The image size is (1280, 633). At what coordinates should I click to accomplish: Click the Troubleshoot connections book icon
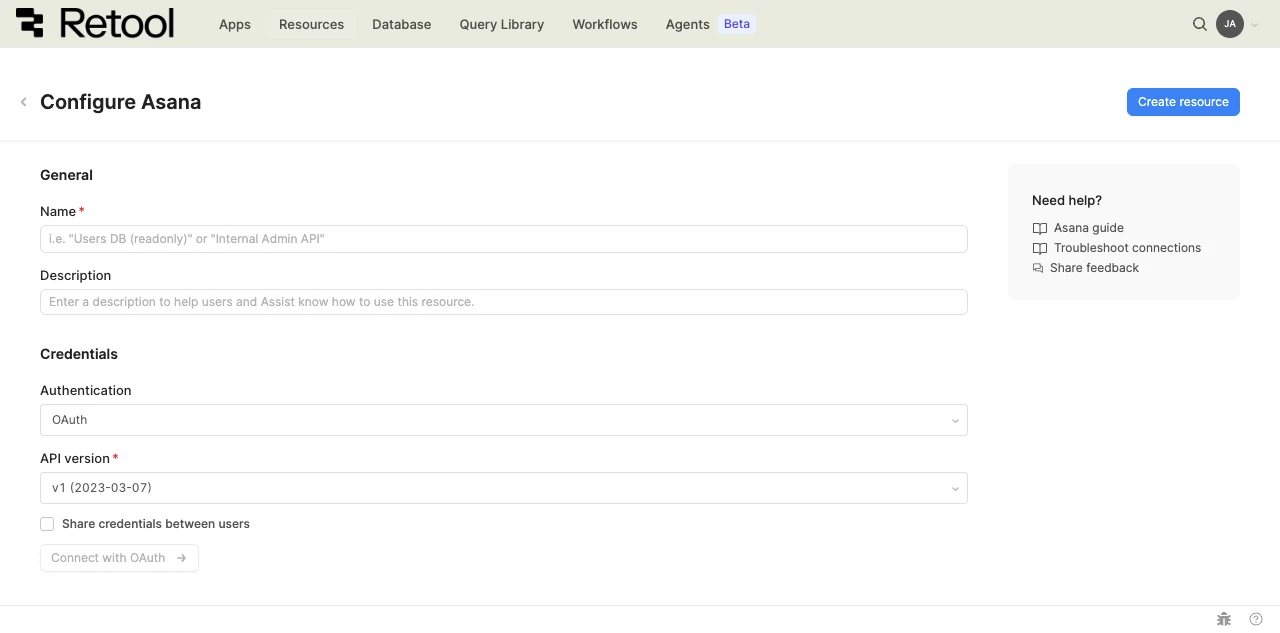coord(1040,248)
